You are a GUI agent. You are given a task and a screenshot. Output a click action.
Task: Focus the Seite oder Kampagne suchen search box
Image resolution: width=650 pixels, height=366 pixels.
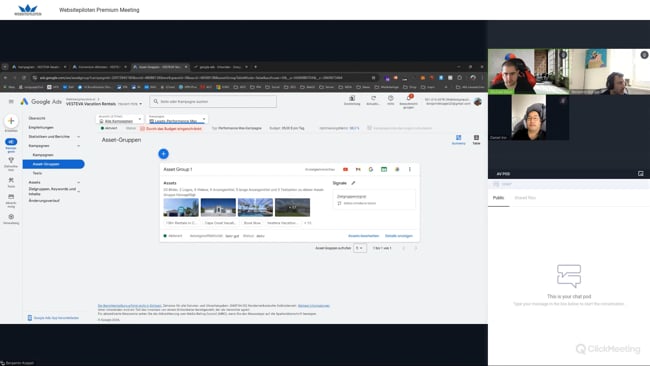point(213,102)
